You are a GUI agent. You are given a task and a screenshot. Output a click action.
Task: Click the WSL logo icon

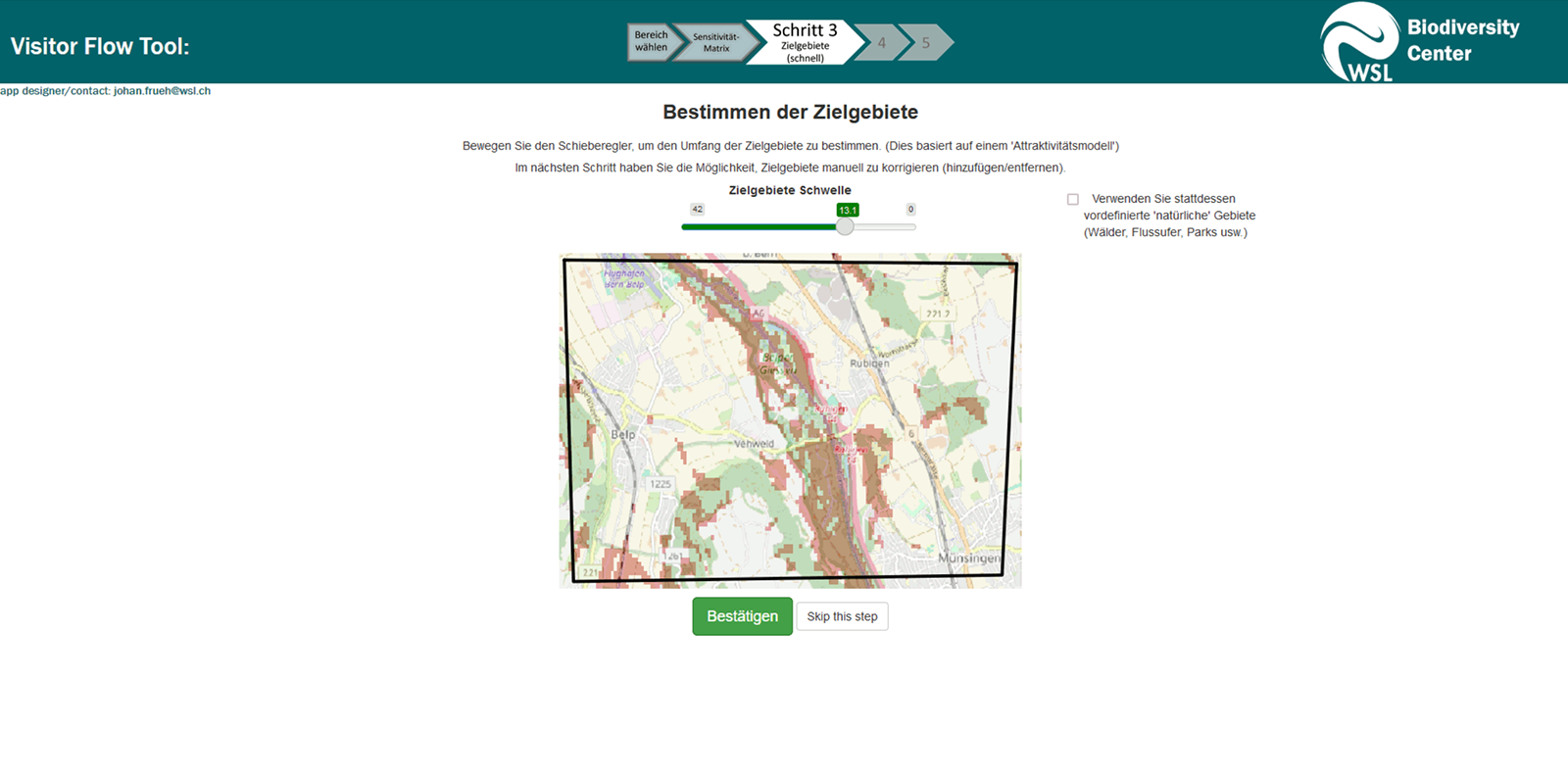coord(1358,42)
